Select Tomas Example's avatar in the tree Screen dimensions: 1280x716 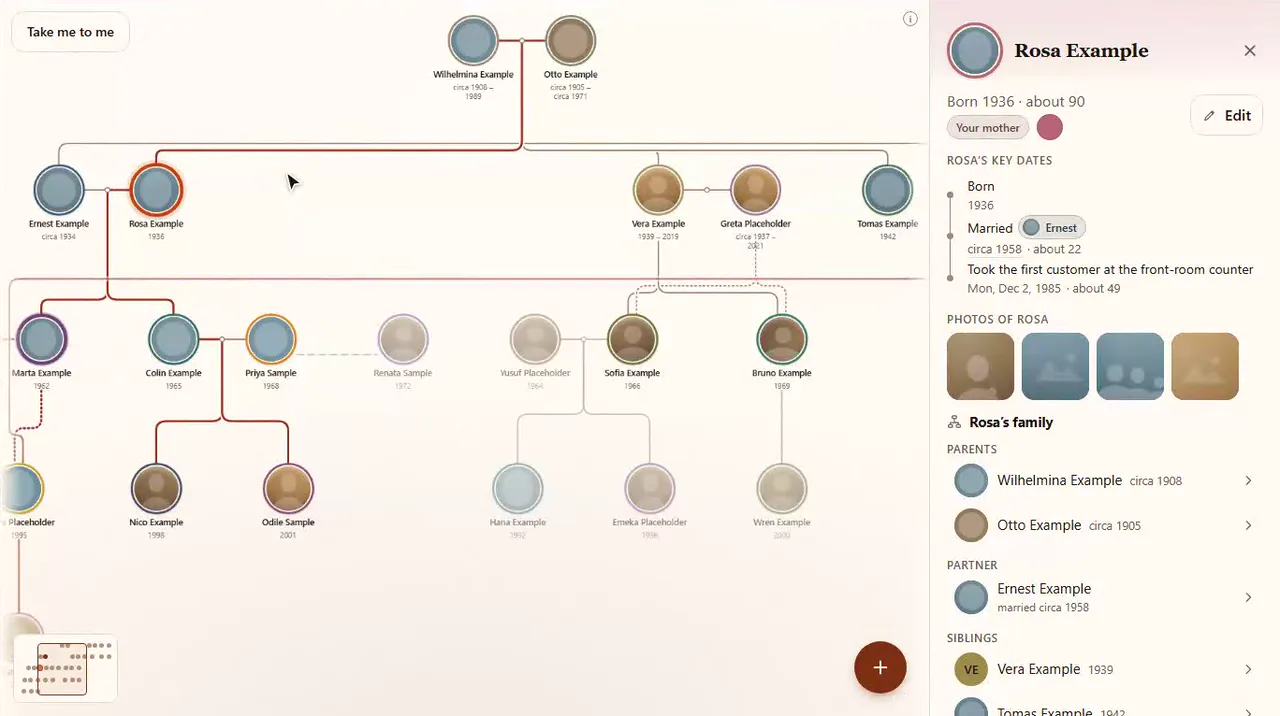pyautogui.click(x=887, y=190)
